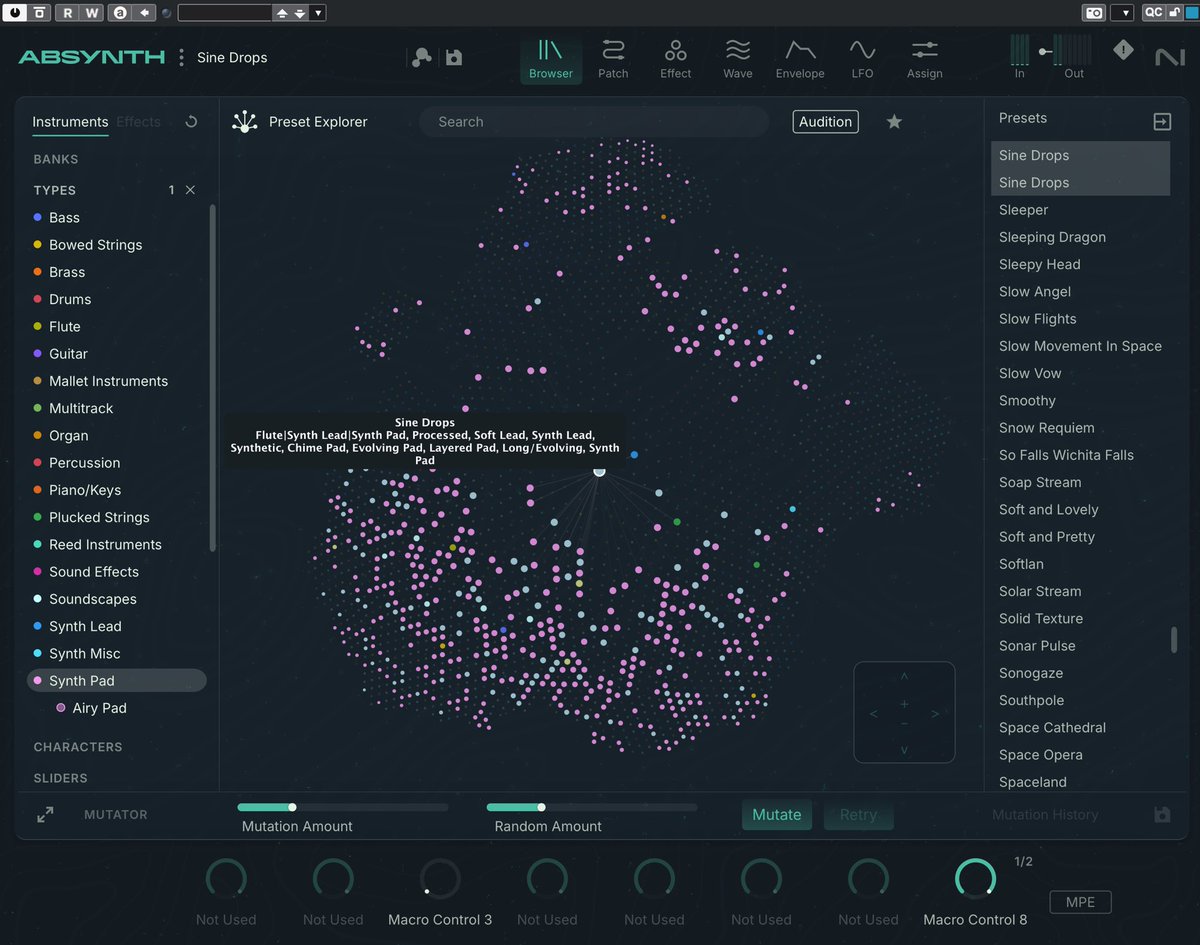
Task: Select the Drums type filter
Action: click(x=70, y=299)
